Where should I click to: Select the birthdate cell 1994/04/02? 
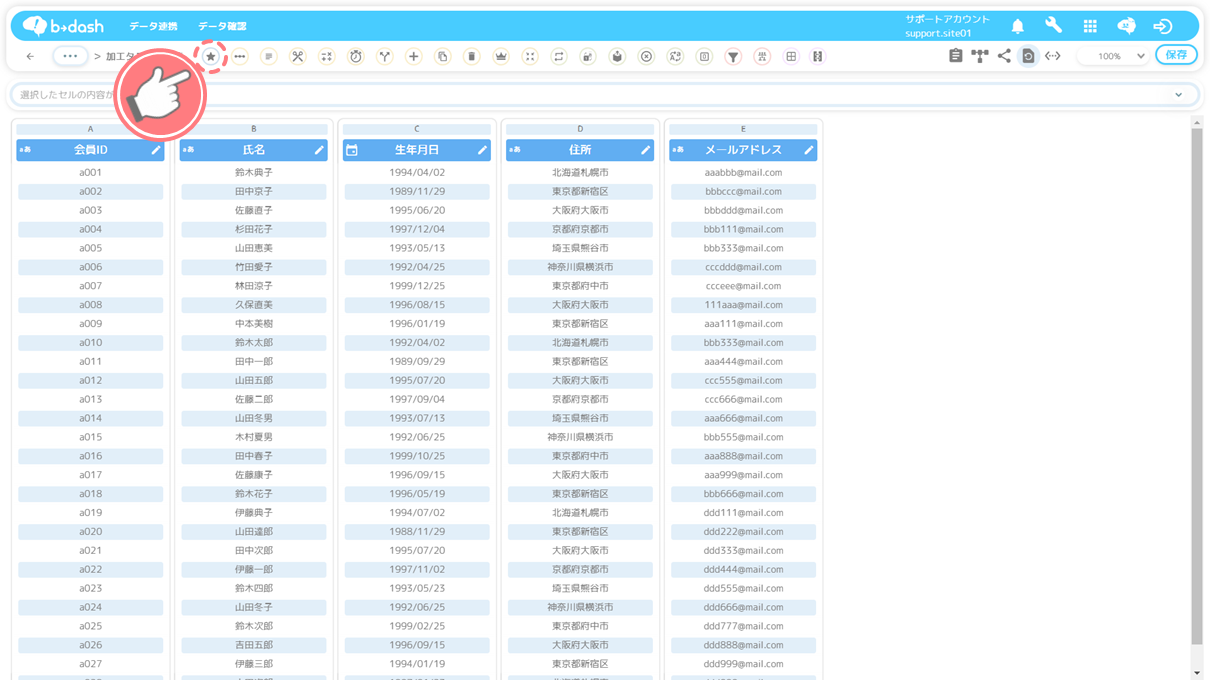click(417, 173)
